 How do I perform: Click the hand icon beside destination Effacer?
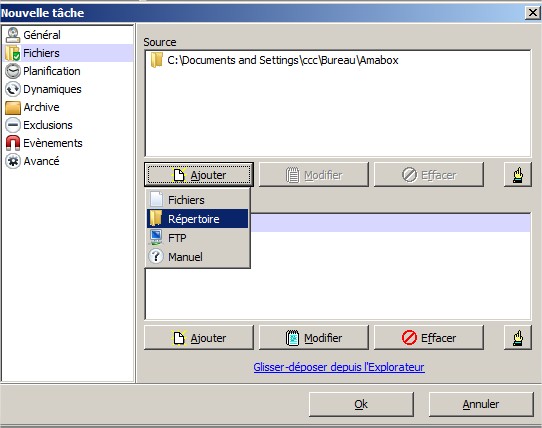point(517,337)
